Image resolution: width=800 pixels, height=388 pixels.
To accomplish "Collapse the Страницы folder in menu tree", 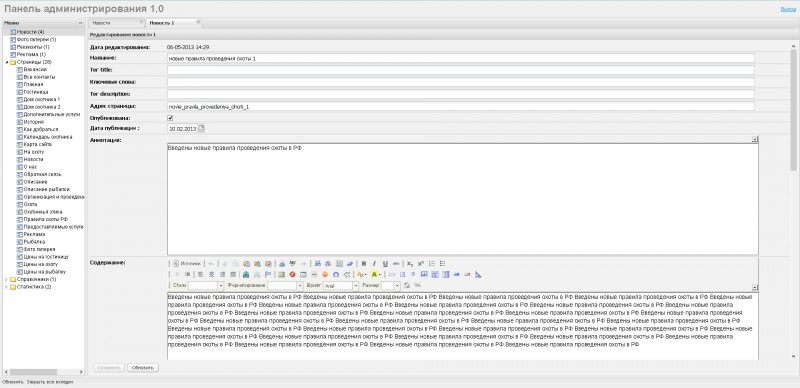I will coord(7,62).
